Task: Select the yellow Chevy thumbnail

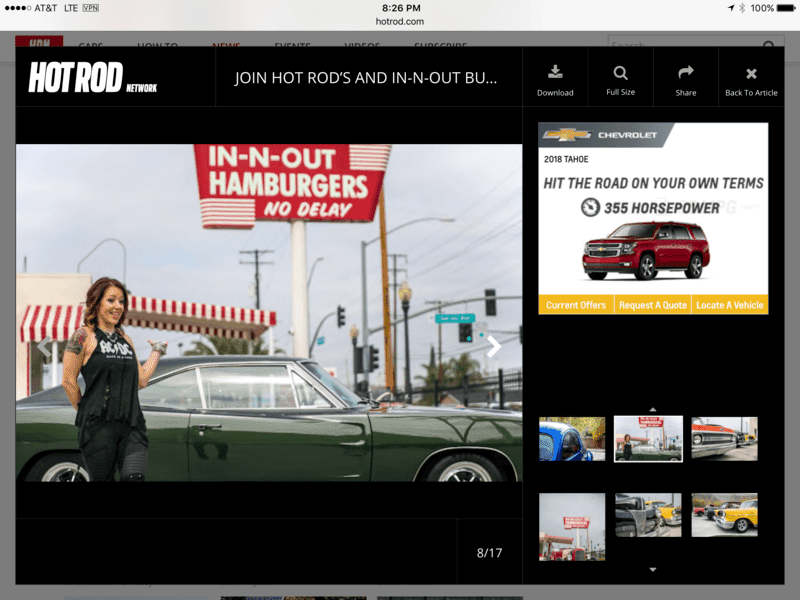Action: pyautogui.click(x=724, y=515)
